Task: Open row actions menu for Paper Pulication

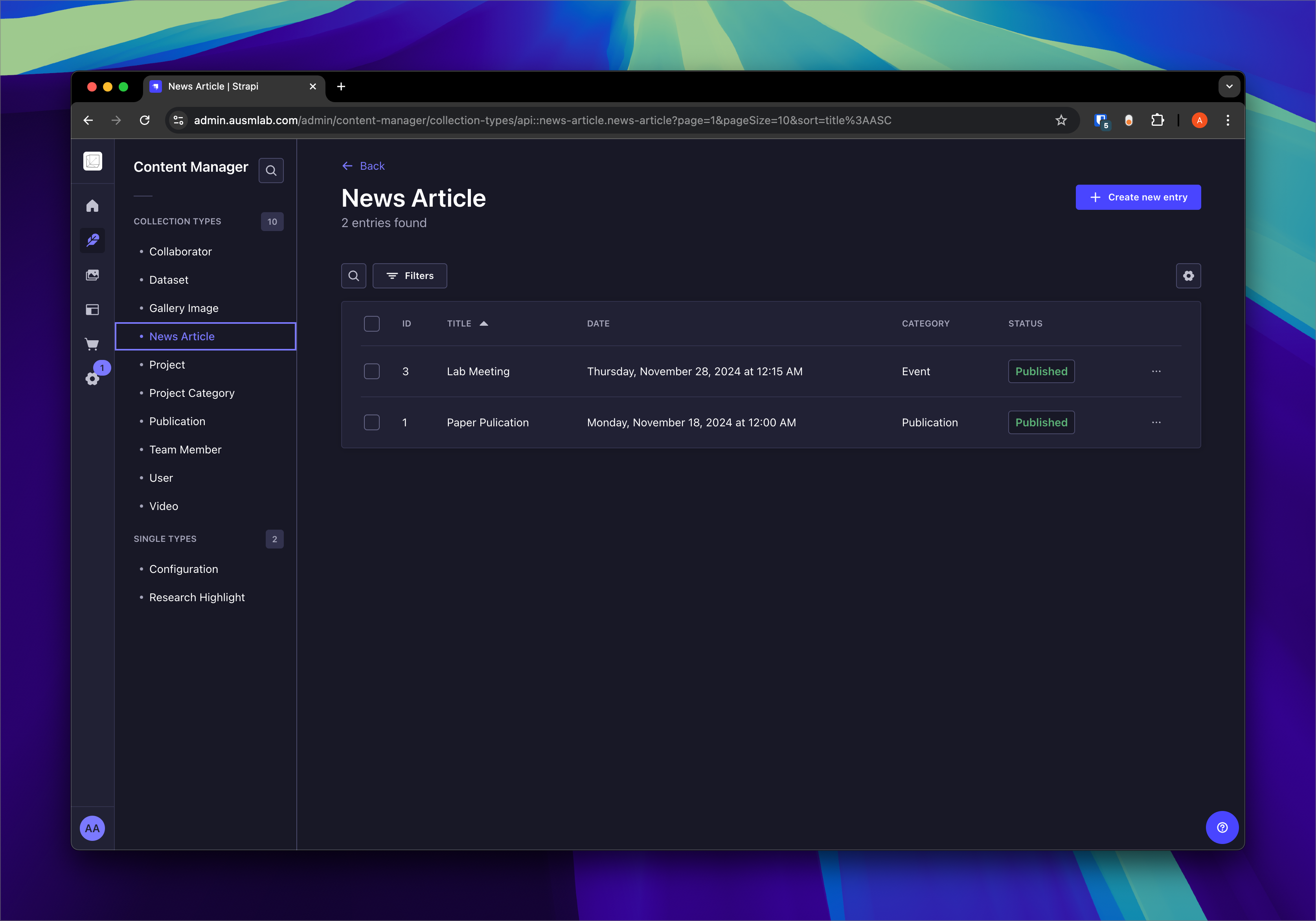Action: tap(1156, 422)
